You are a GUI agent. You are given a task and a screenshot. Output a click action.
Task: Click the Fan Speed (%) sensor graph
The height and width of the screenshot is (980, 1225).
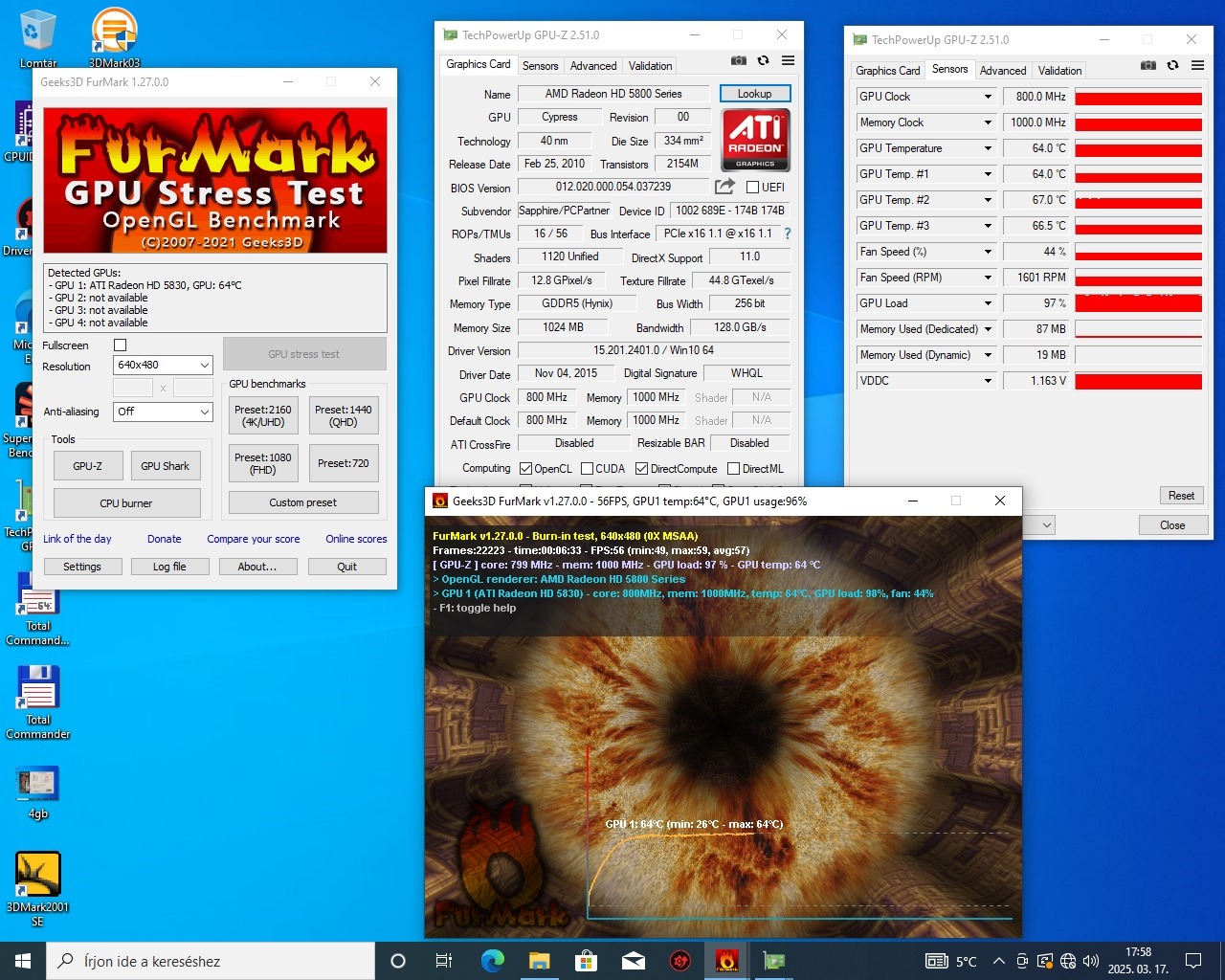click(1138, 252)
